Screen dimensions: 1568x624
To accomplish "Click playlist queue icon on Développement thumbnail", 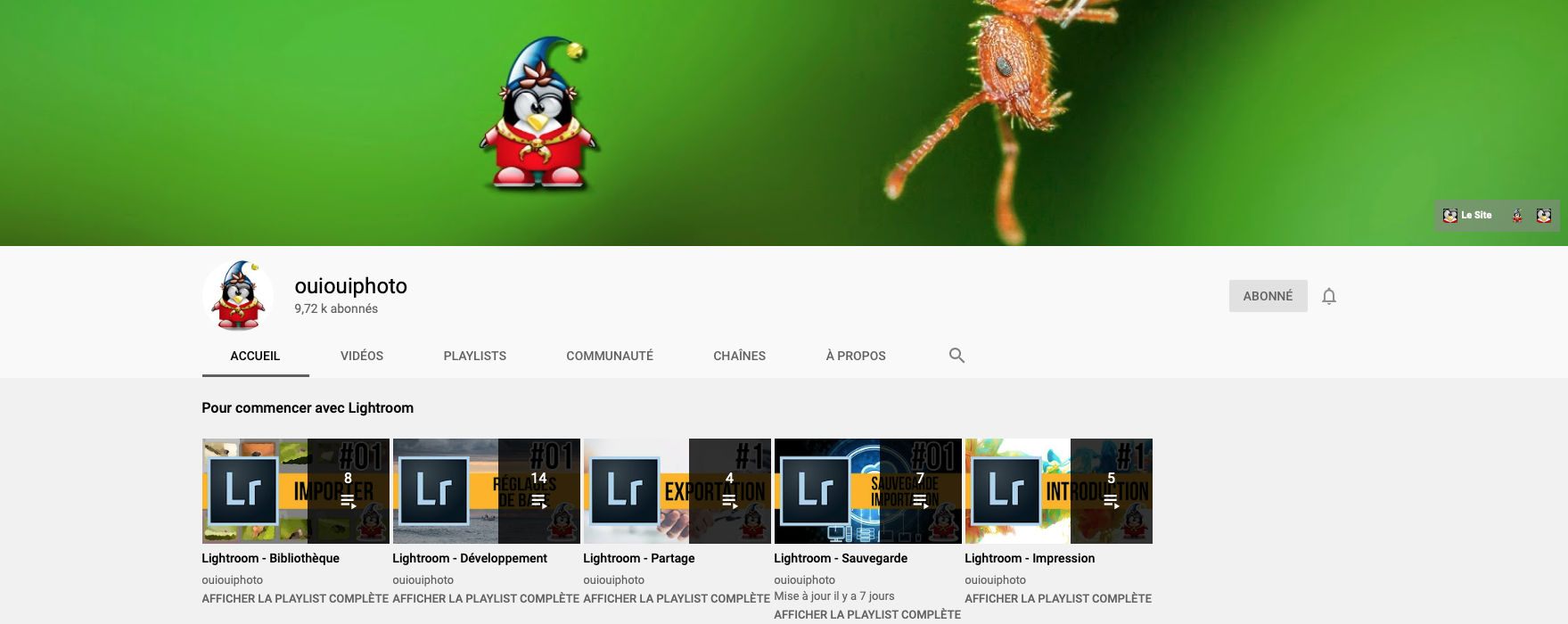I will pyautogui.click(x=539, y=502).
